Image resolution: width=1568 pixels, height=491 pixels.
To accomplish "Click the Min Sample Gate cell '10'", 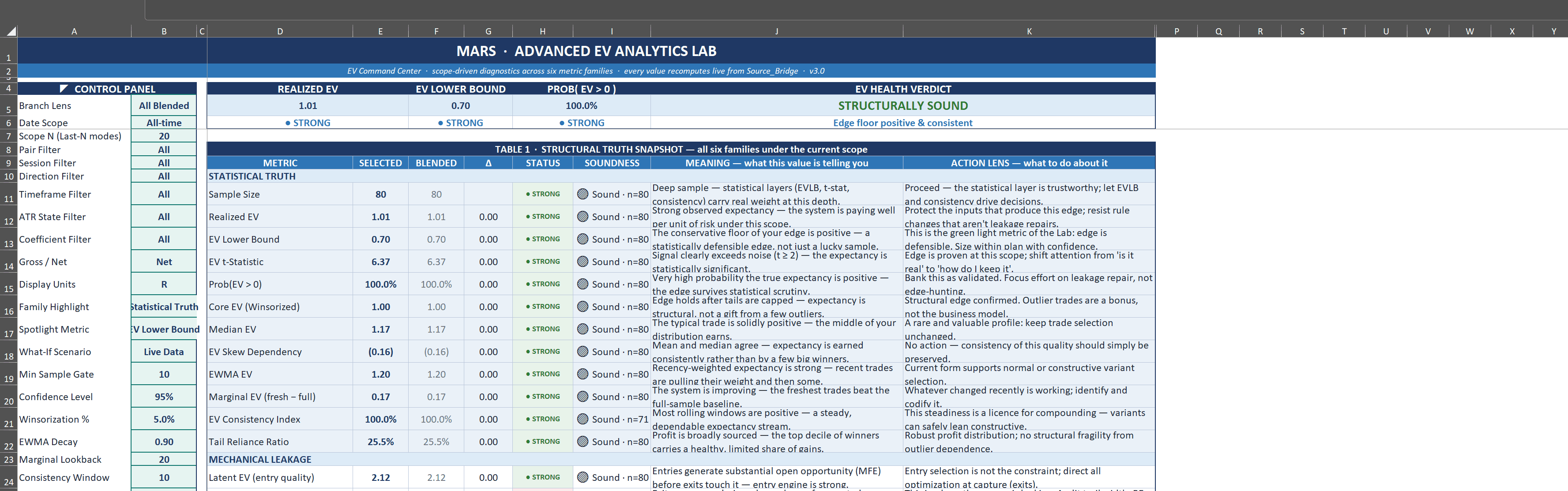I will pyautogui.click(x=164, y=374).
